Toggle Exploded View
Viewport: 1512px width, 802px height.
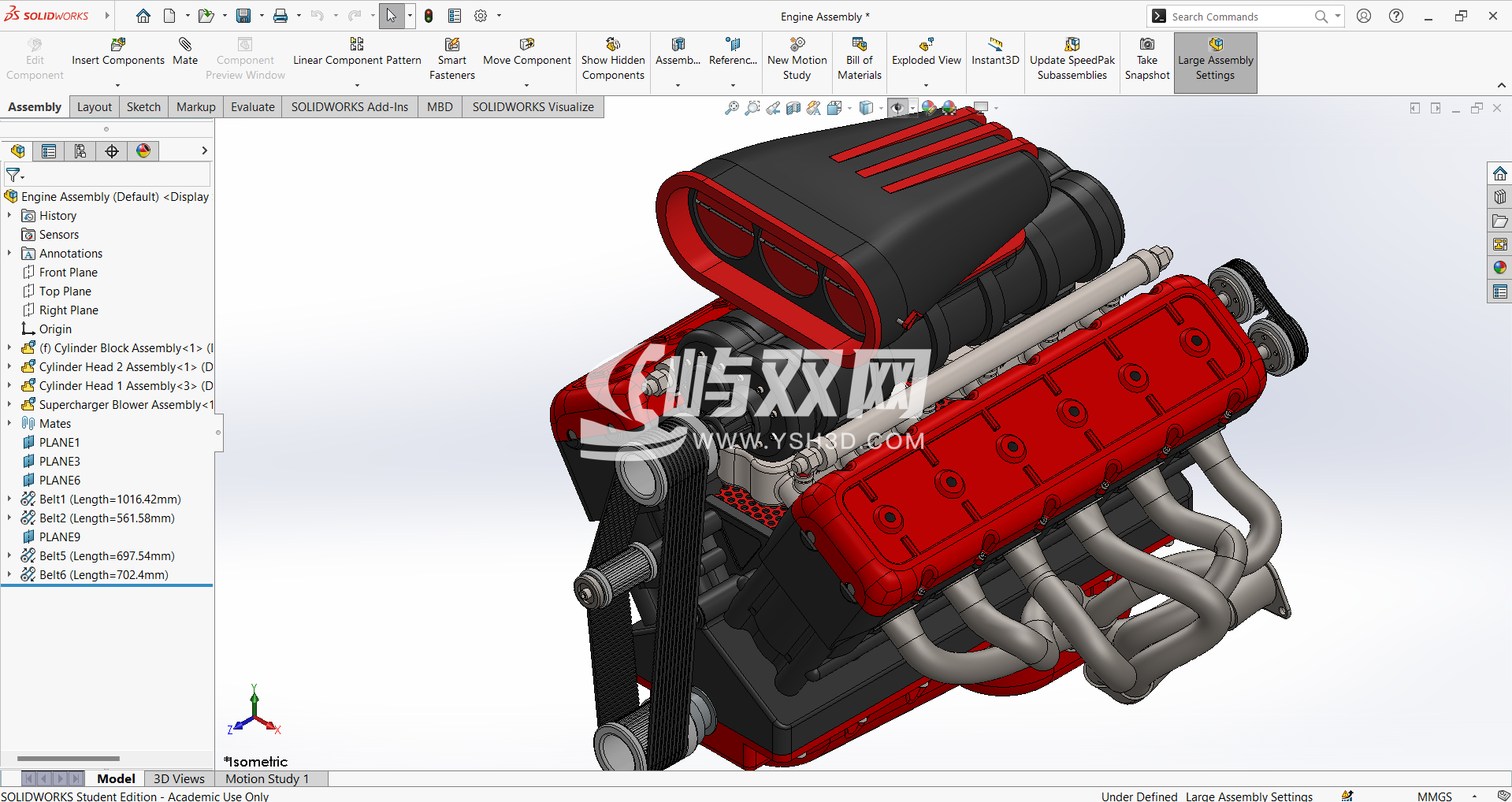point(927,52)
